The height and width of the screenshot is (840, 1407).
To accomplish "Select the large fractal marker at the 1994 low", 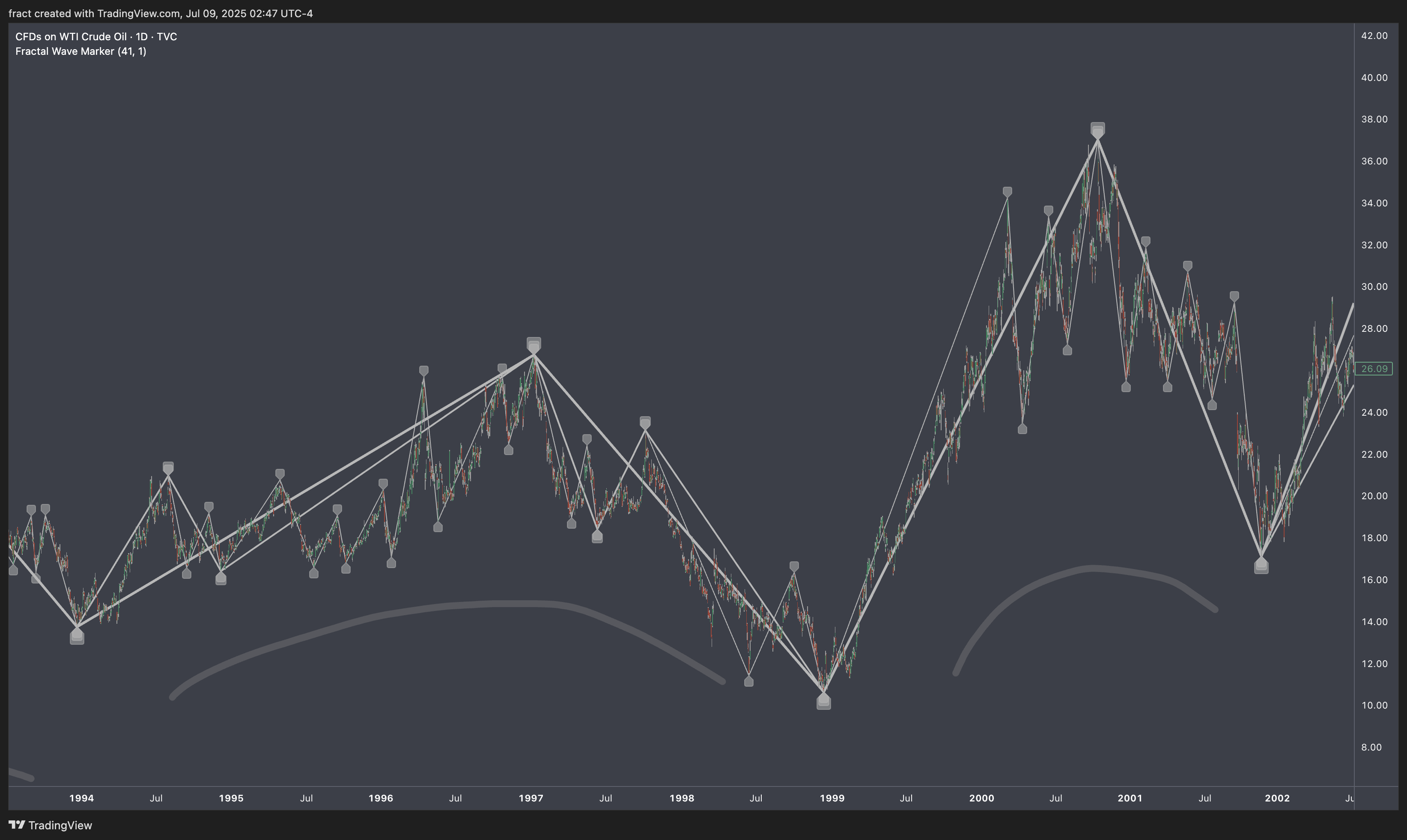I will [77, 637].
